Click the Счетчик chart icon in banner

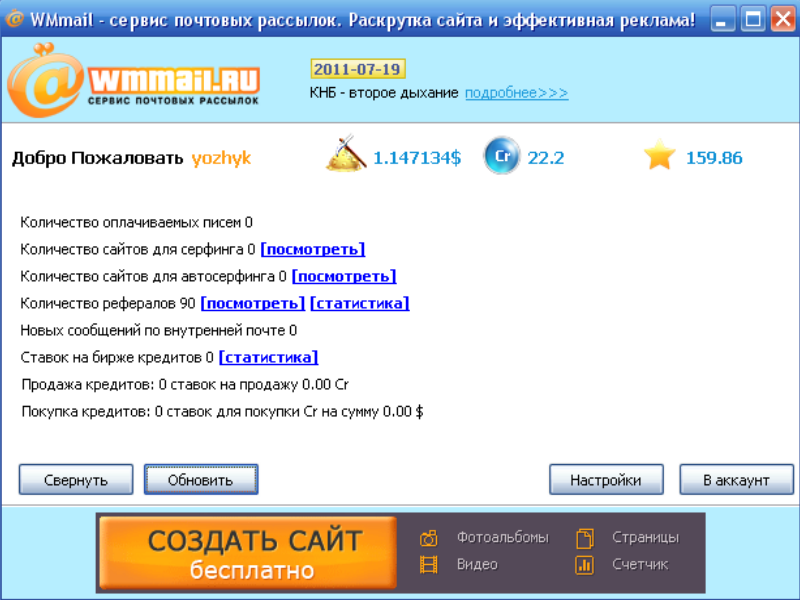(585, 565)
